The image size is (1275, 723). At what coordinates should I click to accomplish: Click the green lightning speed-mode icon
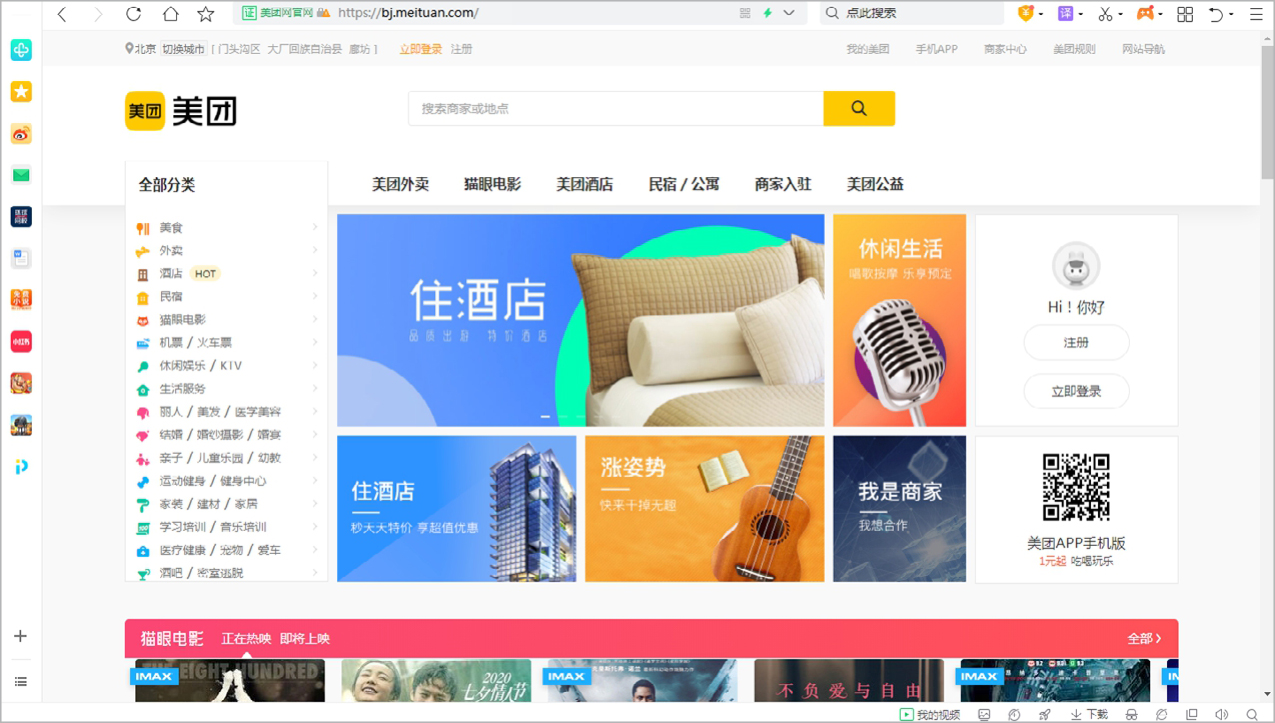pos(768,14)
